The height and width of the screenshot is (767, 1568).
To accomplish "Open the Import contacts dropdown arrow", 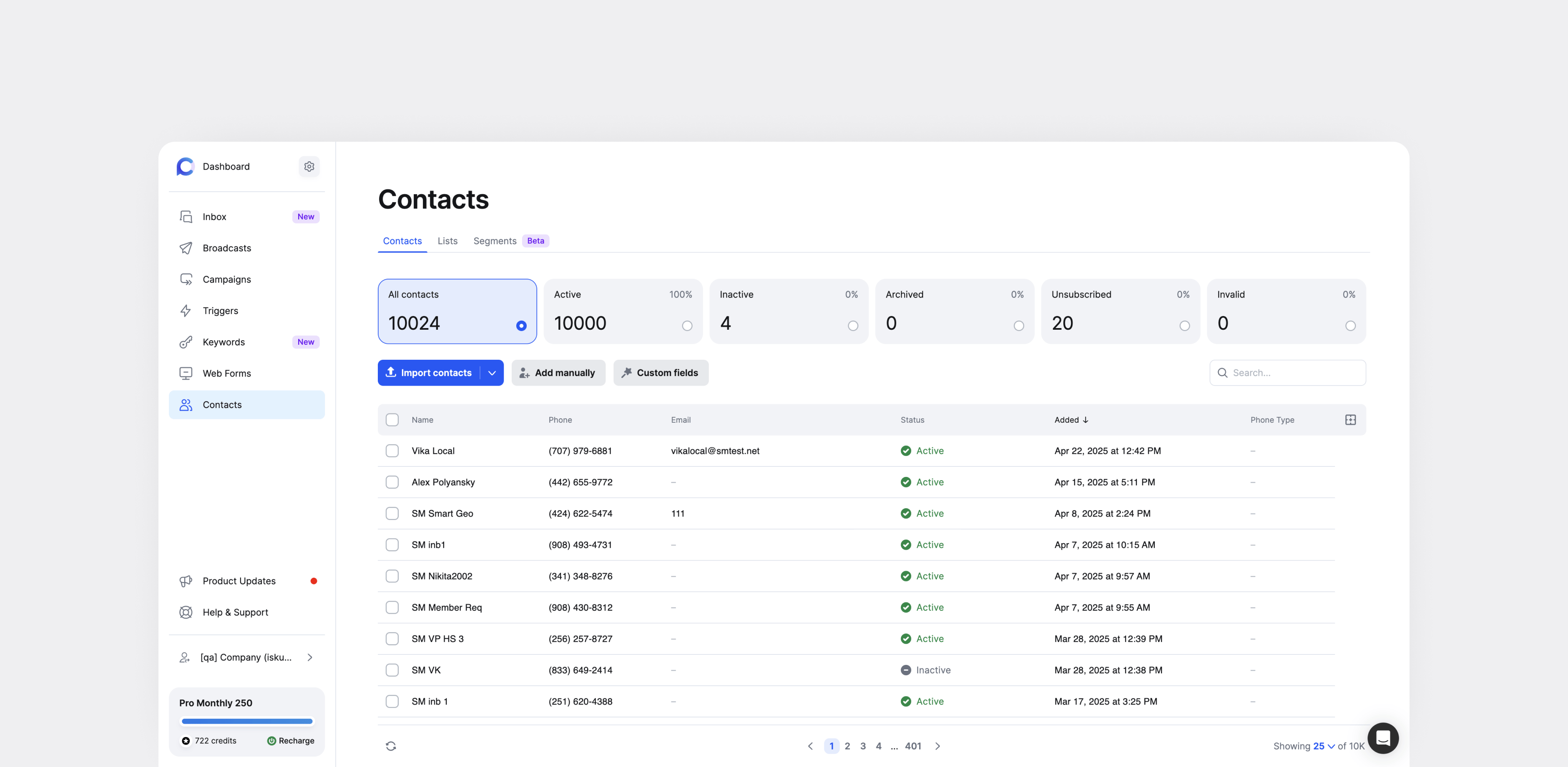I will click(x=492, y=373).
